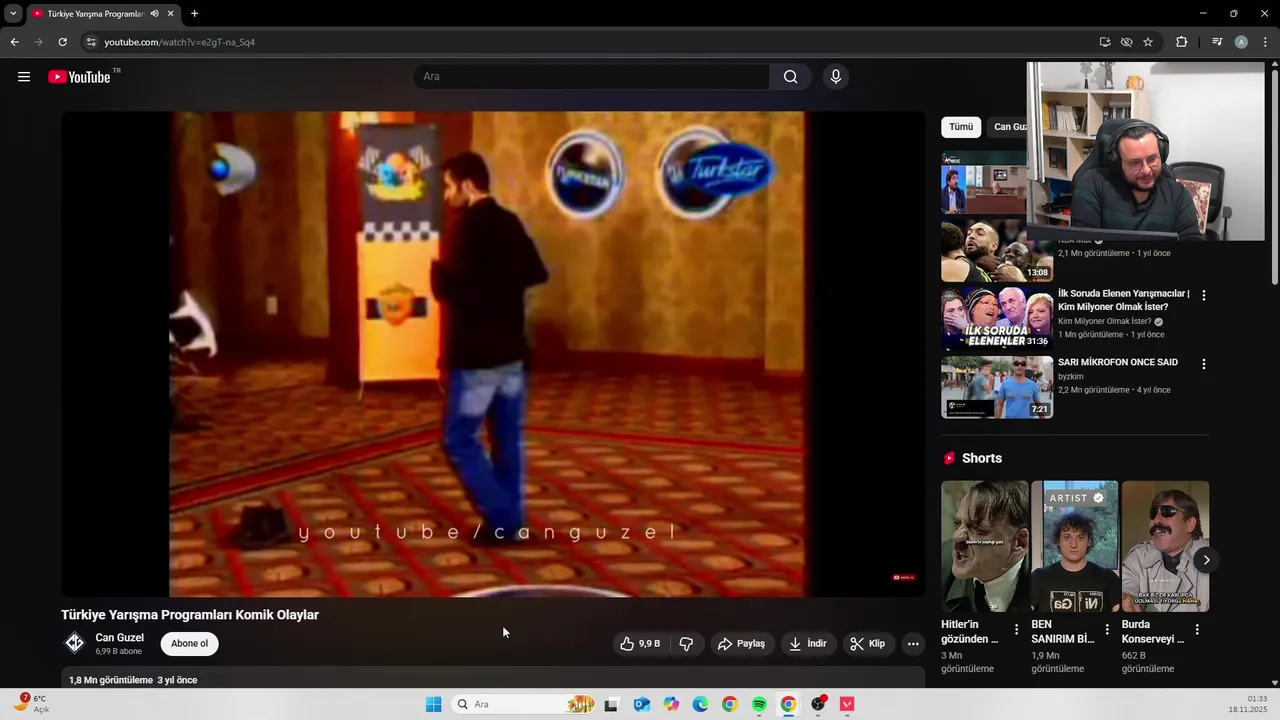Click the 1,8 Mn görüntüleme text
Viewport: 1280px width, 720px height.
(x=111, y=680)
